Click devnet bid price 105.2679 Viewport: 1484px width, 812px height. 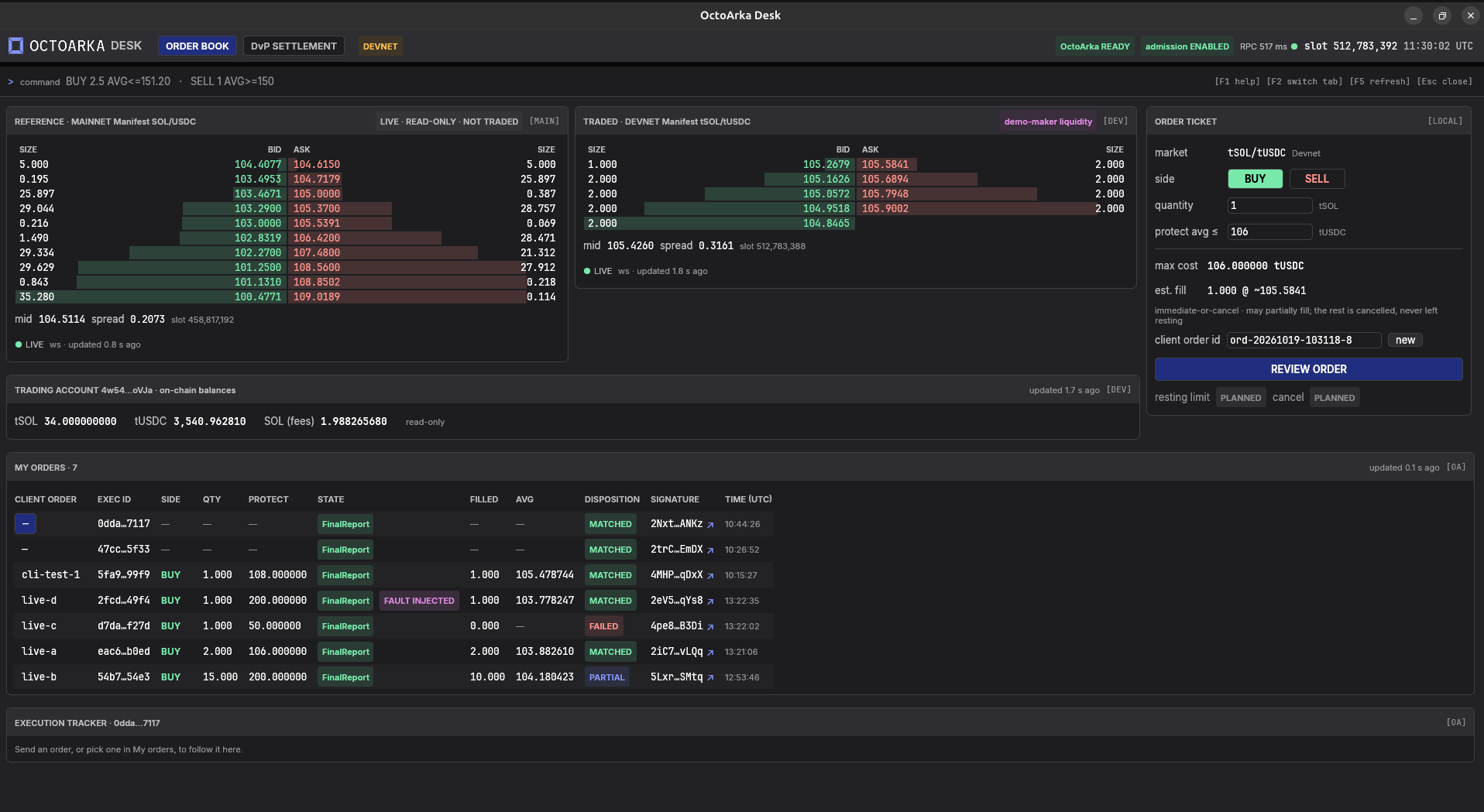pos(826,165)
